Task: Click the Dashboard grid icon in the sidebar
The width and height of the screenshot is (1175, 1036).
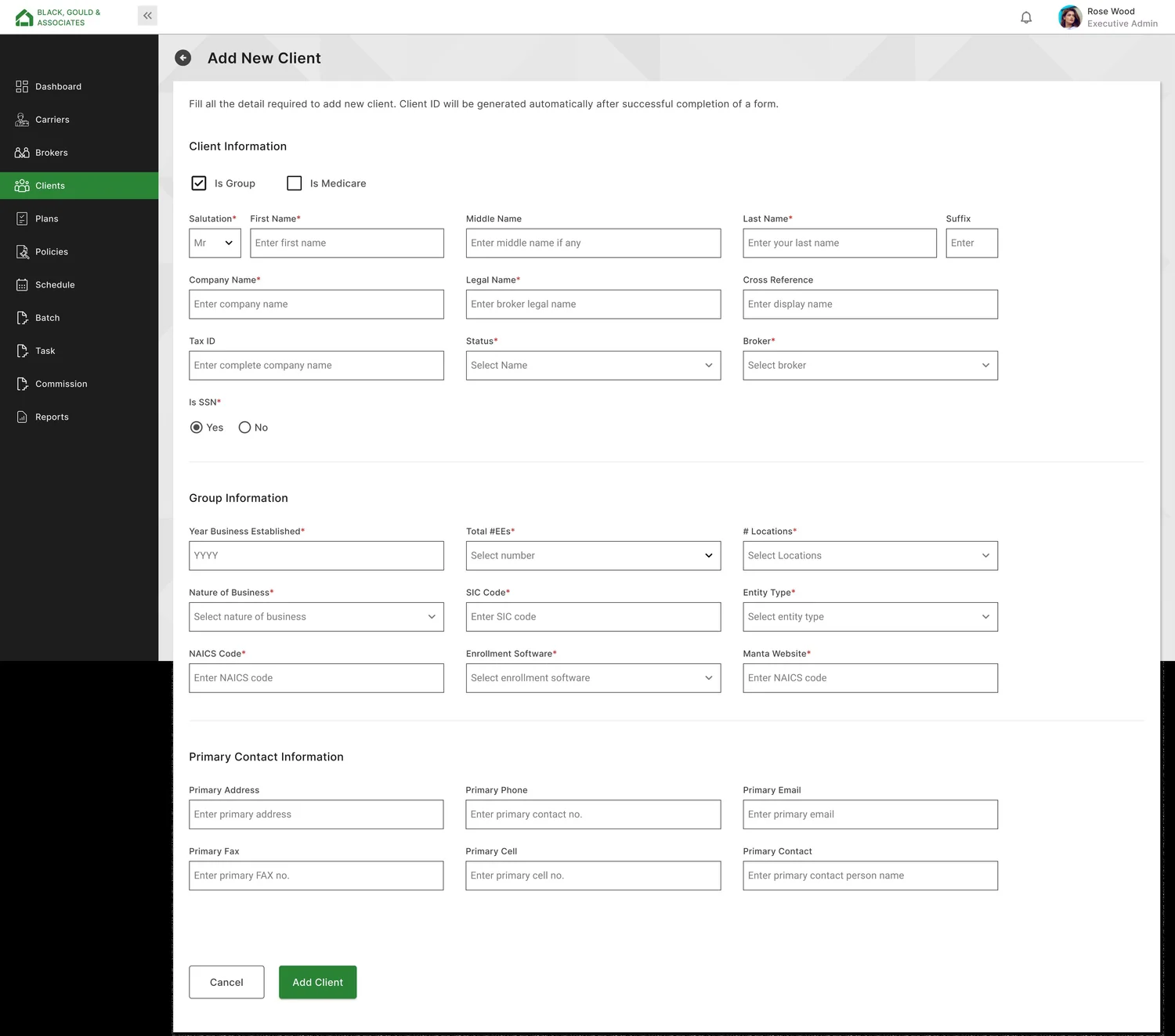Action: click(x=22, y=87)
